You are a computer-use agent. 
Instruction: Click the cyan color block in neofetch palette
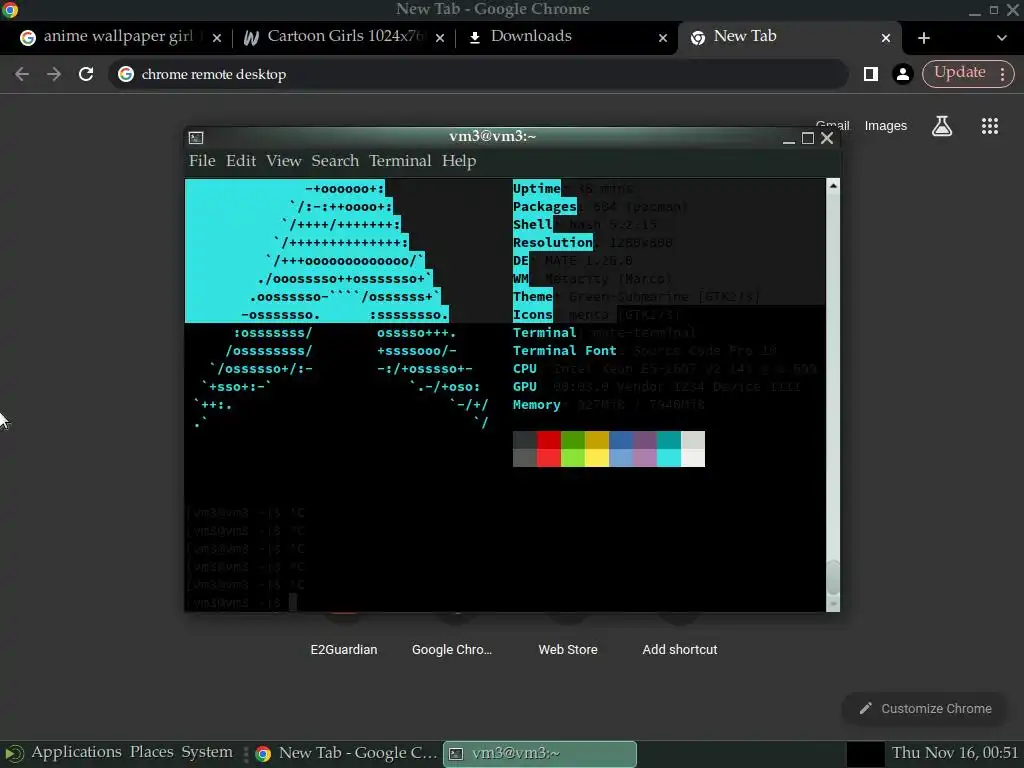(x=669, y=449)
